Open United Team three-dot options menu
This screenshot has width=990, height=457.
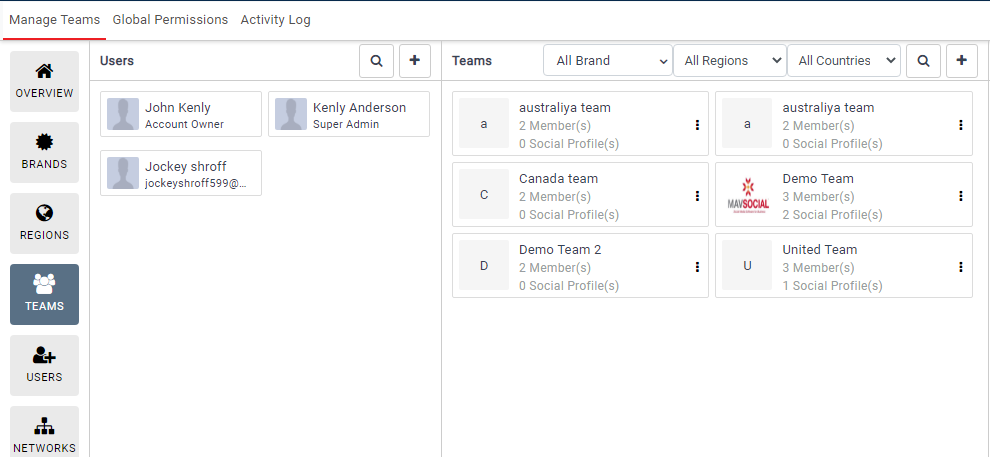pyautogui.click(x=961, y=267)
